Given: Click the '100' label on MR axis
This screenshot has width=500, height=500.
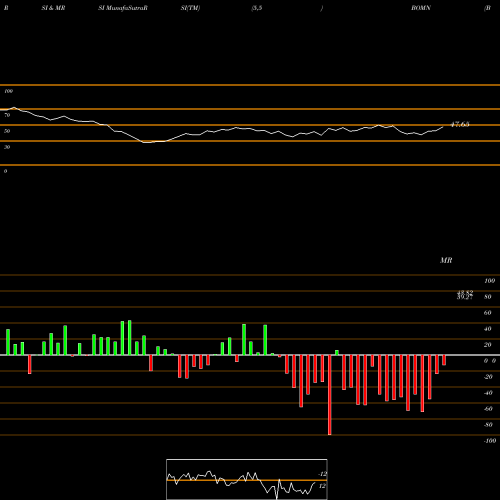Looking at the screenshot, I should tap(489, 281).
